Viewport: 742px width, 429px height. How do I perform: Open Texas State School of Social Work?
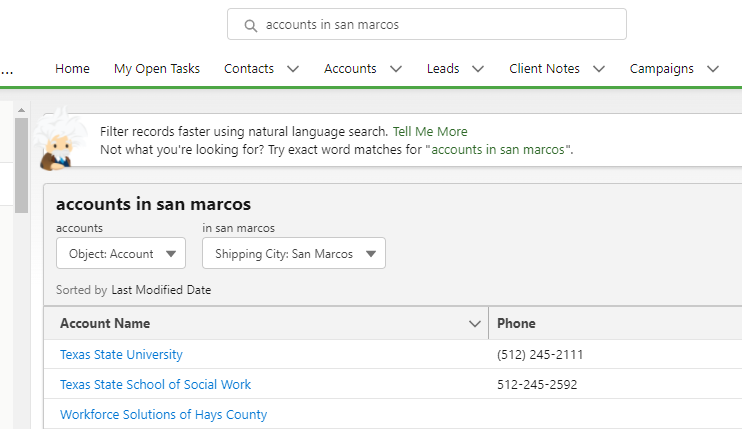tap(155, 385)
